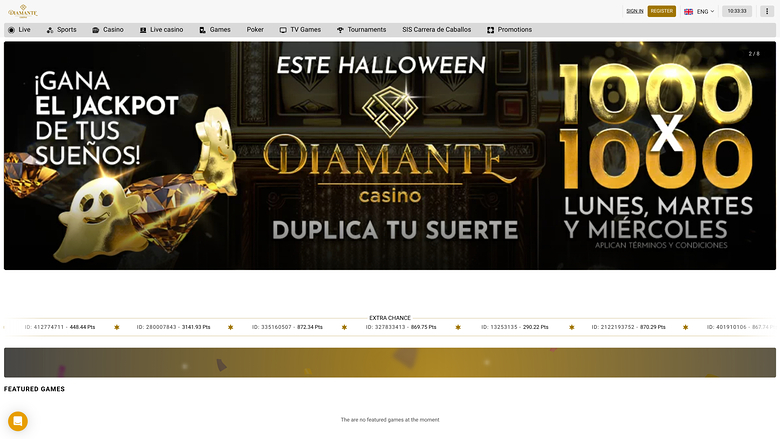Click the Diamante casino logo
This screenshot has width=780, height=439.
23,10
